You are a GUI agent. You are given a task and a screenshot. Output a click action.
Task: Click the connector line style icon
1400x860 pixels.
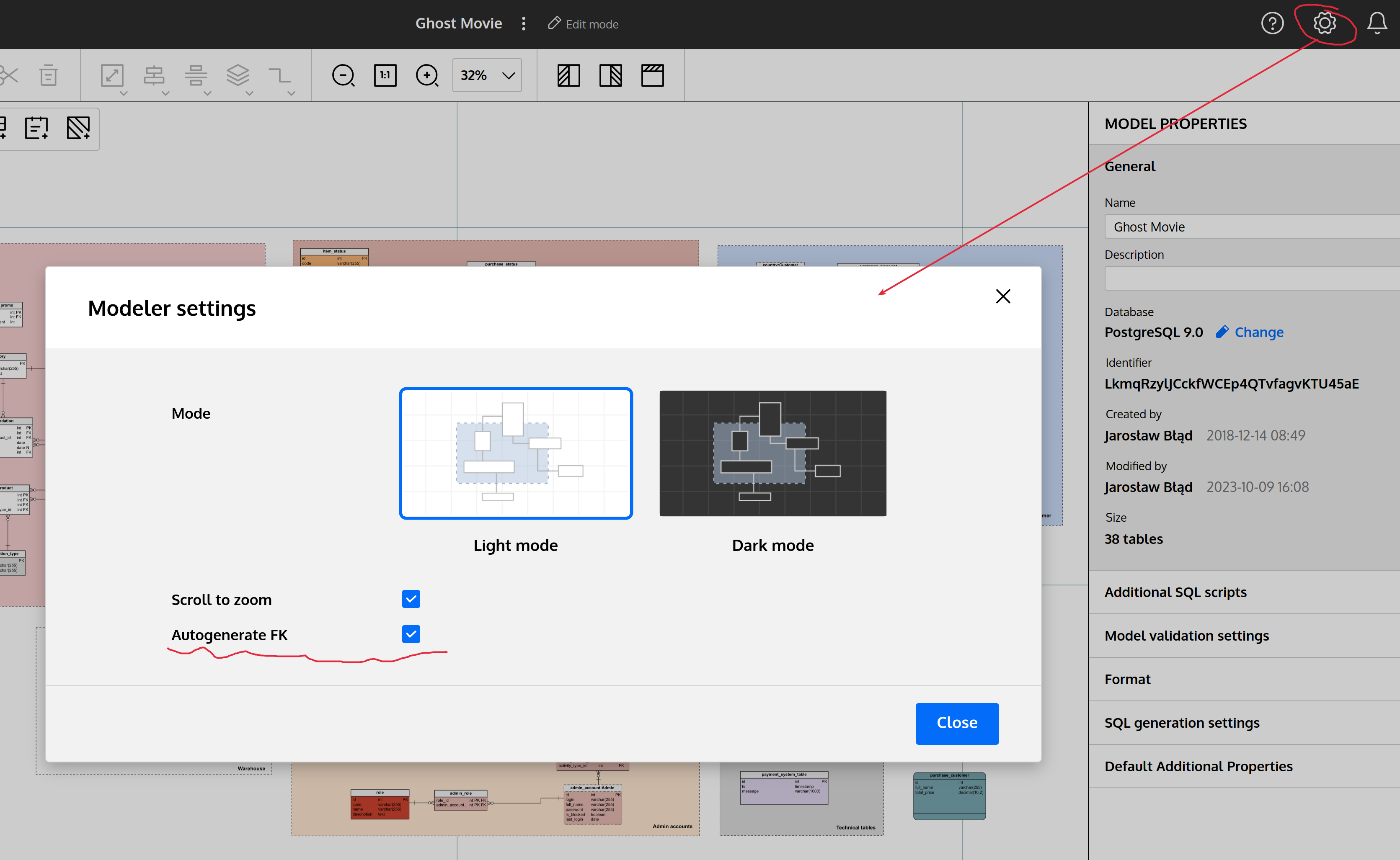pos(279,75)
